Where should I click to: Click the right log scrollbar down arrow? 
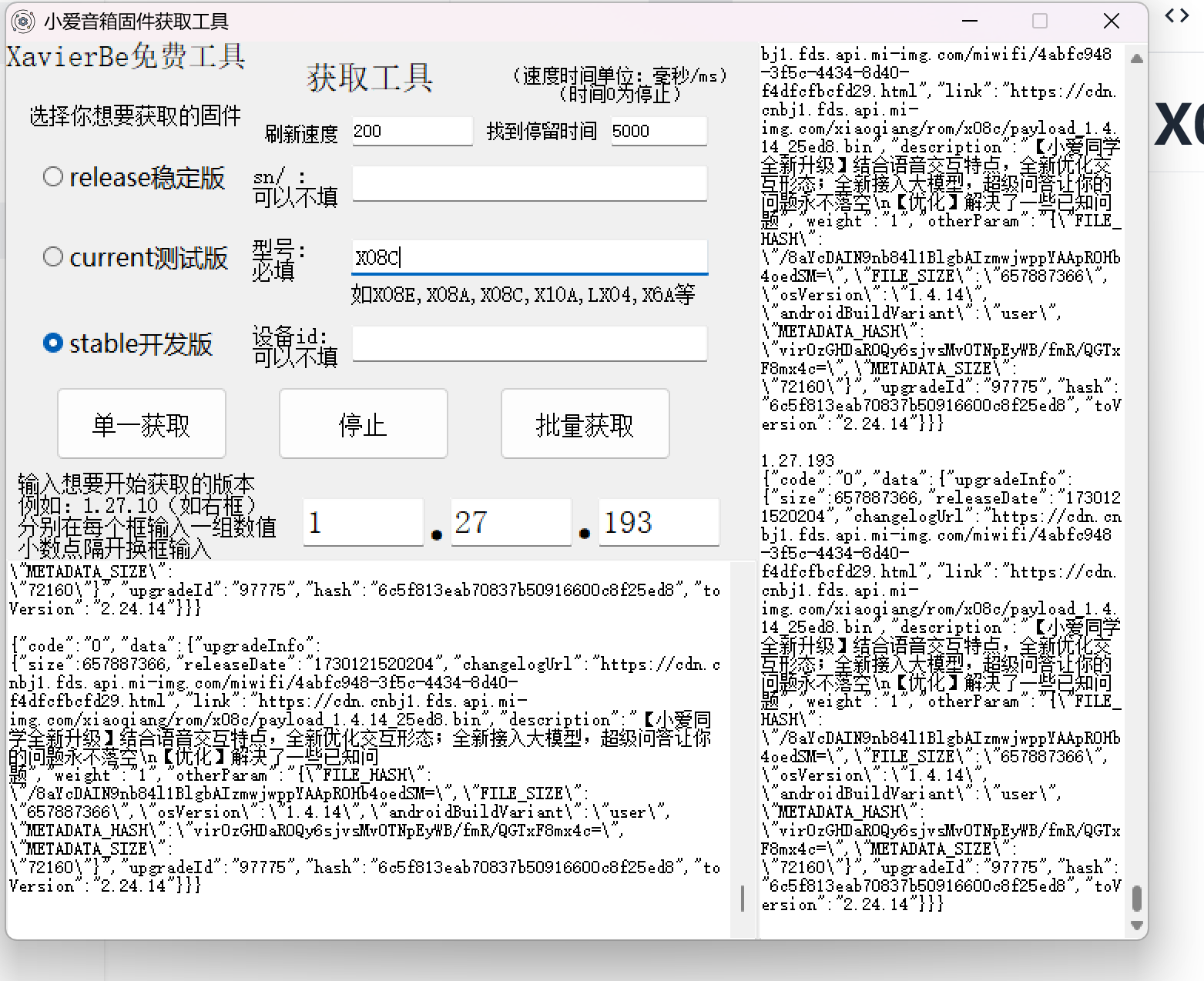(x=1136, y=926)
